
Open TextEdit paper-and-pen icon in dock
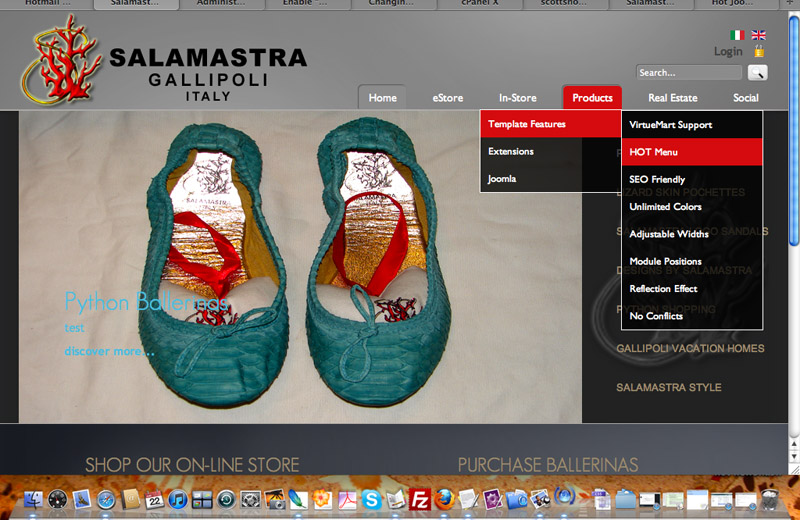468,499
